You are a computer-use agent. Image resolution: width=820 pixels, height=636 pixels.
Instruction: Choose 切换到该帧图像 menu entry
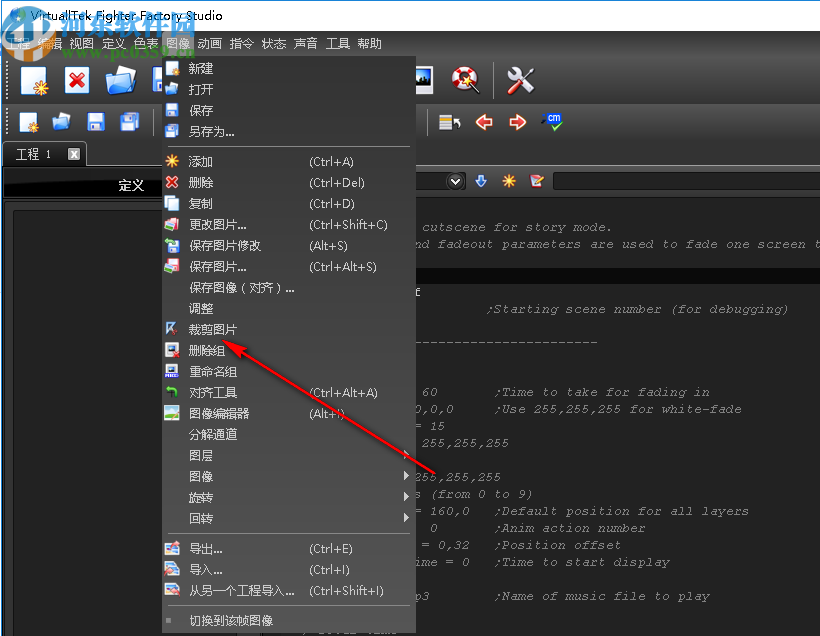click(289, 621)
